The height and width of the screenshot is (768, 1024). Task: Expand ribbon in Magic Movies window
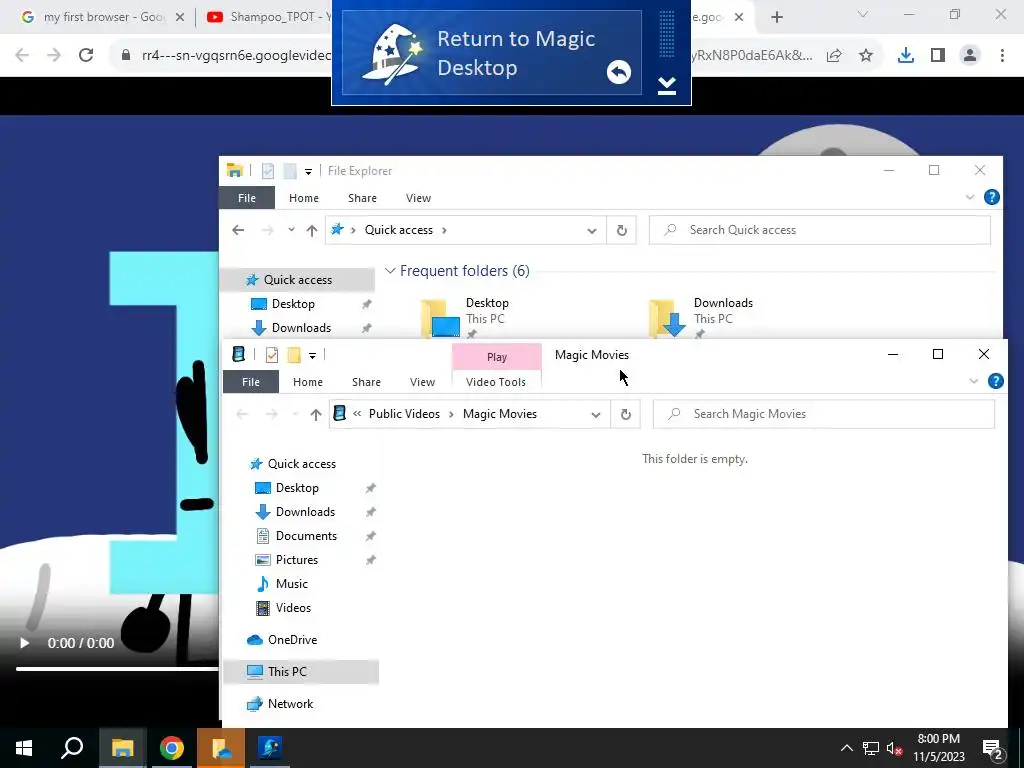(974, 381)
